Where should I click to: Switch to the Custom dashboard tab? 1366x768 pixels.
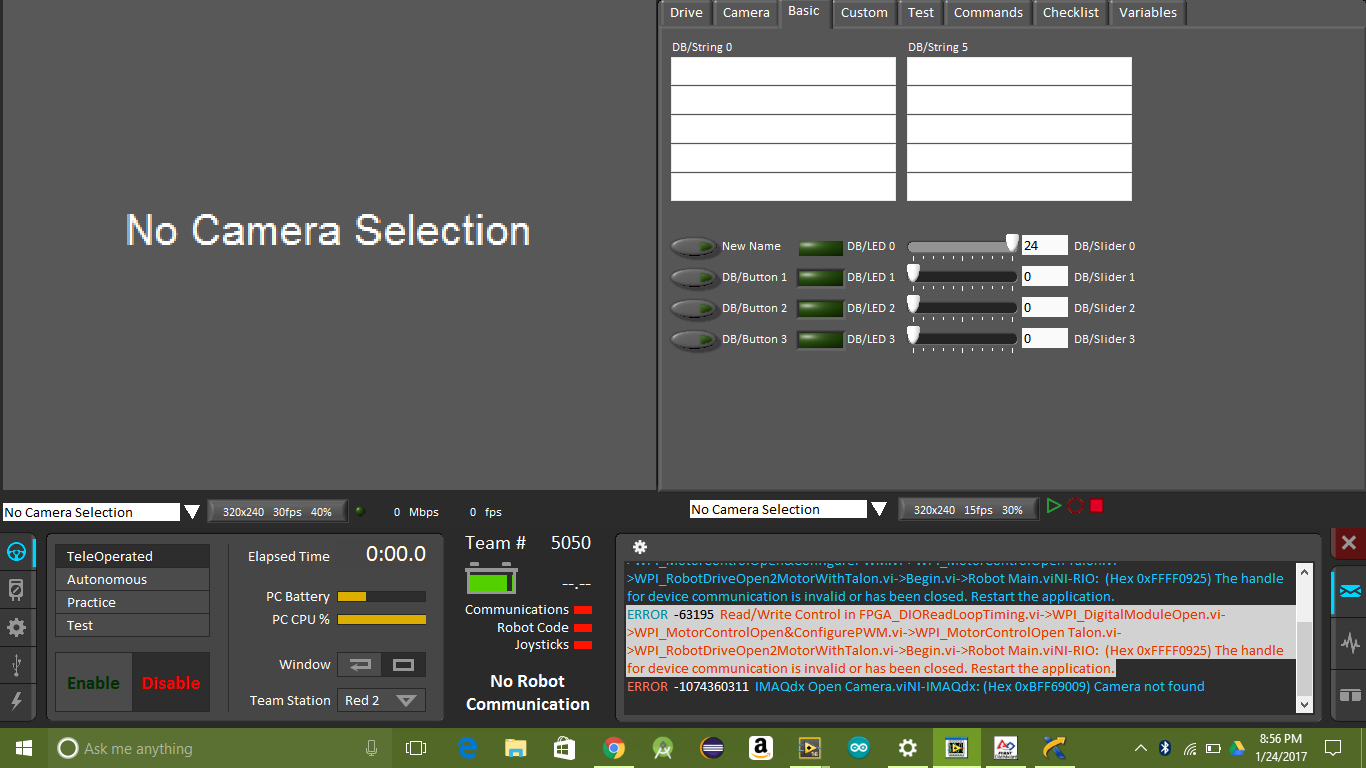click(864, 13)
